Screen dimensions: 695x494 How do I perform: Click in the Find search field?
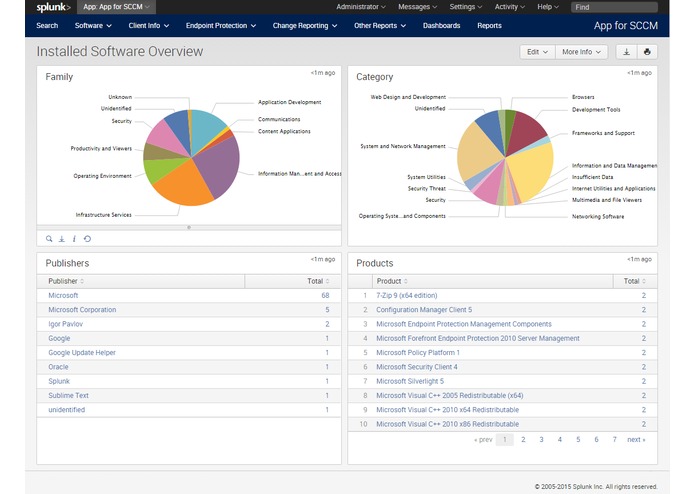click(614, 7)
